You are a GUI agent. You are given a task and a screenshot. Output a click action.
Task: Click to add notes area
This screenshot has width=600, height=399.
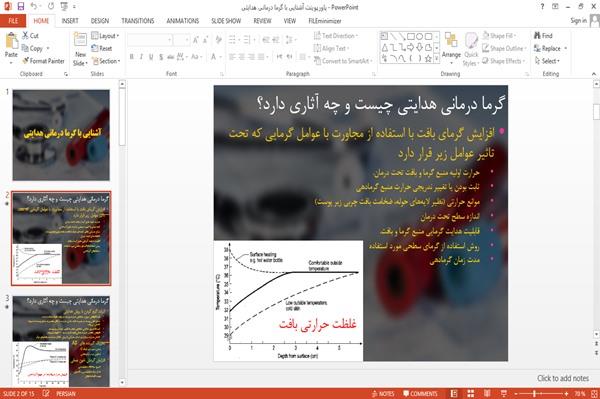click(562, 378)
